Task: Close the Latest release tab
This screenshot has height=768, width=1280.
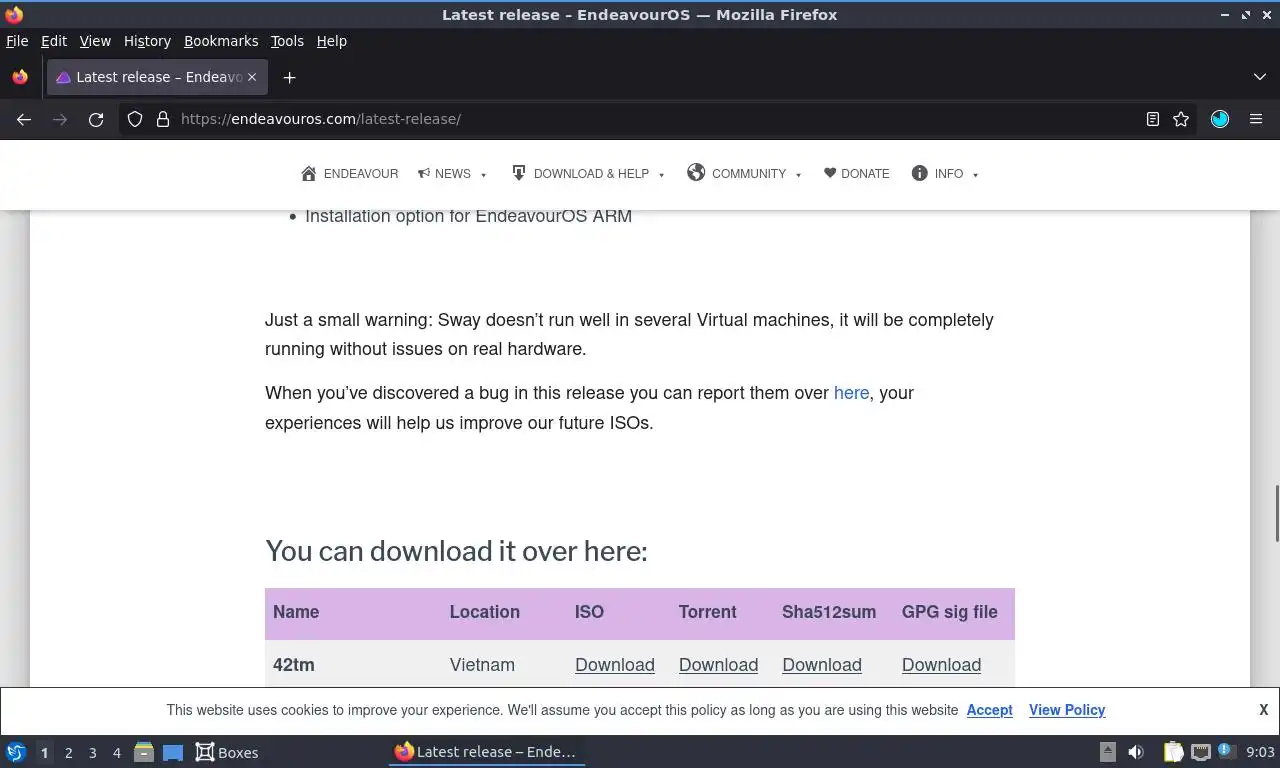Action: (x=252, y=77)
